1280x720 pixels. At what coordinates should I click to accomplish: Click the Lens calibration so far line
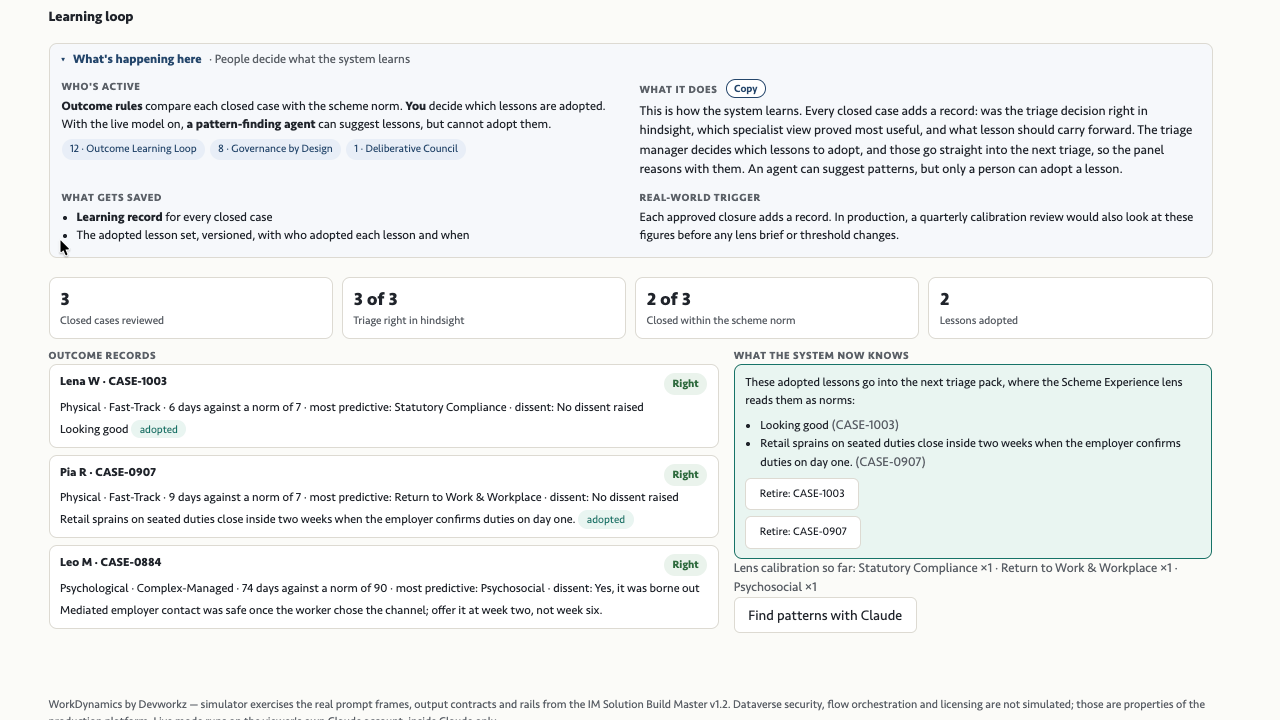pos(956,577)
